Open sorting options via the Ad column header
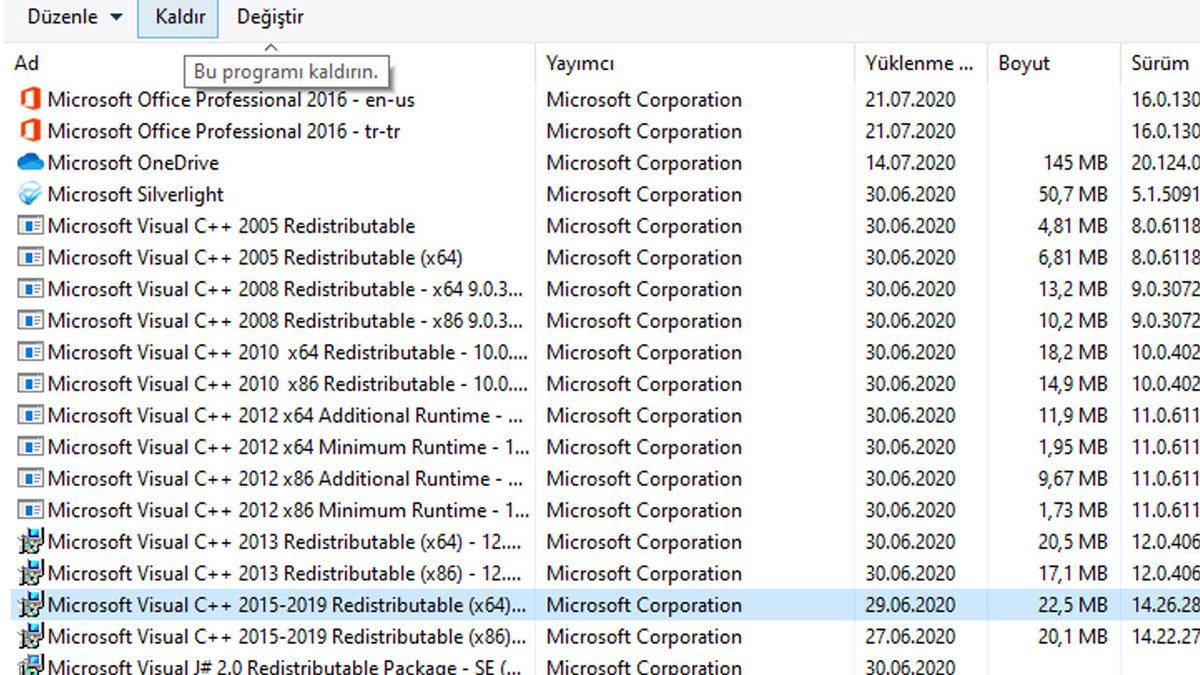Viewport: 1200px width, 675px height. (x=24, y=63)
